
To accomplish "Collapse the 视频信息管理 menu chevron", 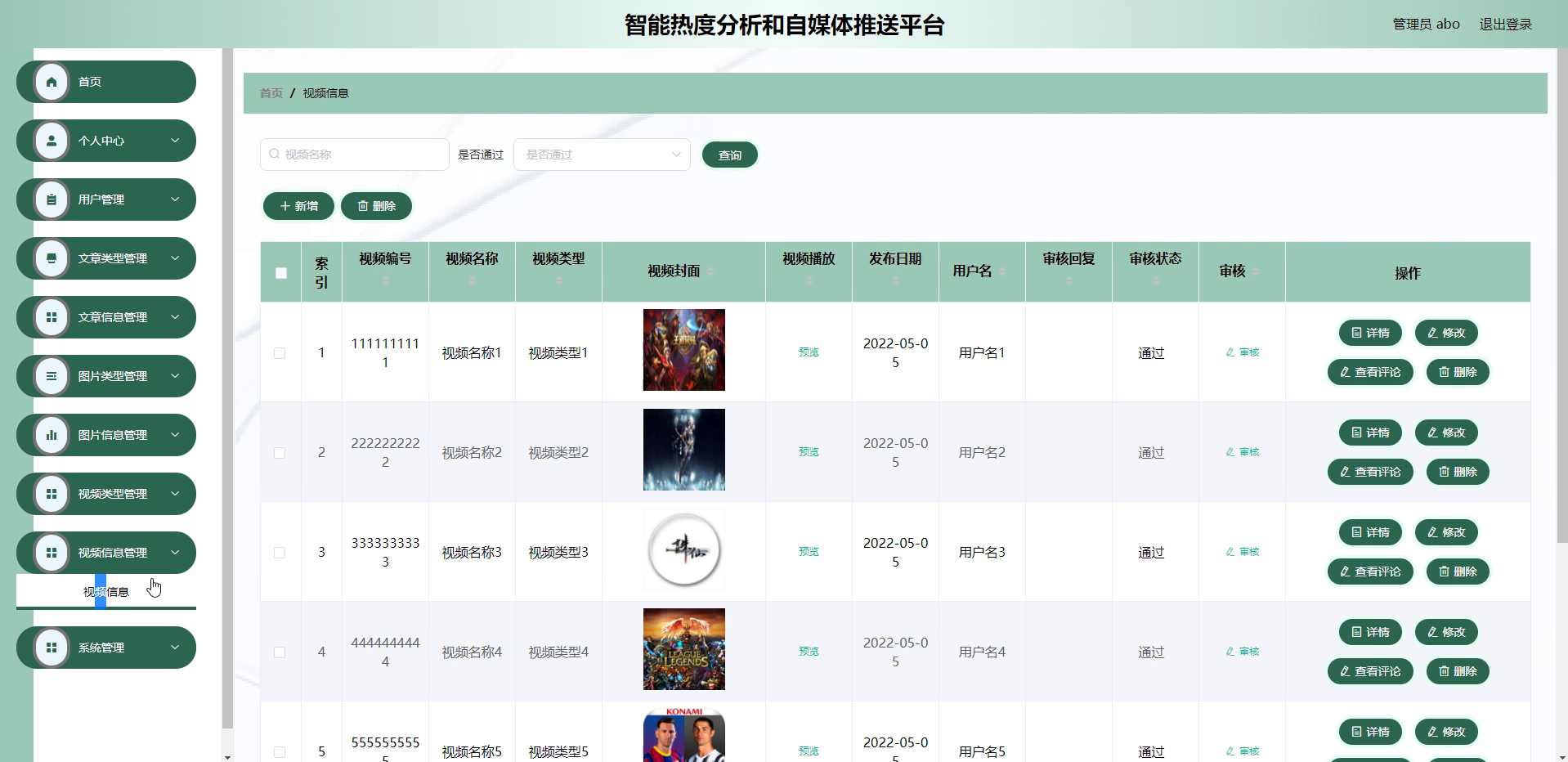I will (175, 553).
